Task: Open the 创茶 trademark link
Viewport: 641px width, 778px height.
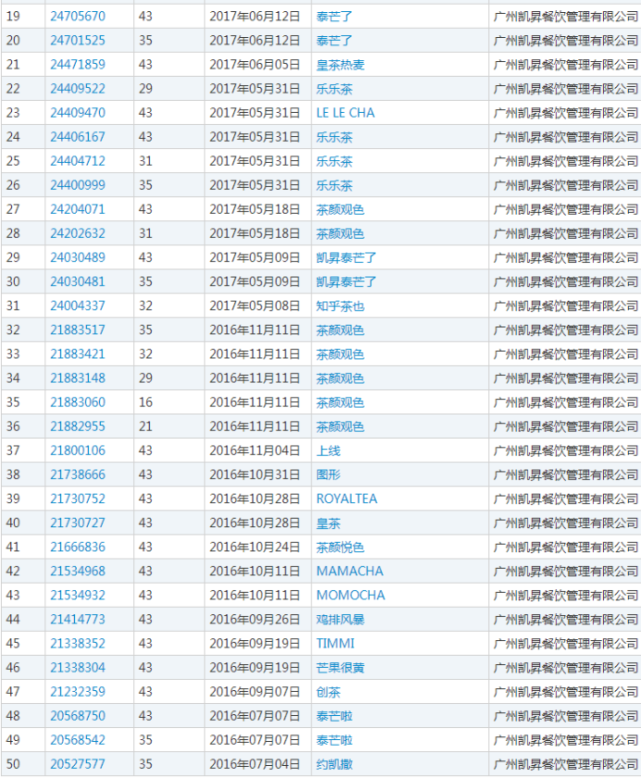Action: (x=328, y=692)
